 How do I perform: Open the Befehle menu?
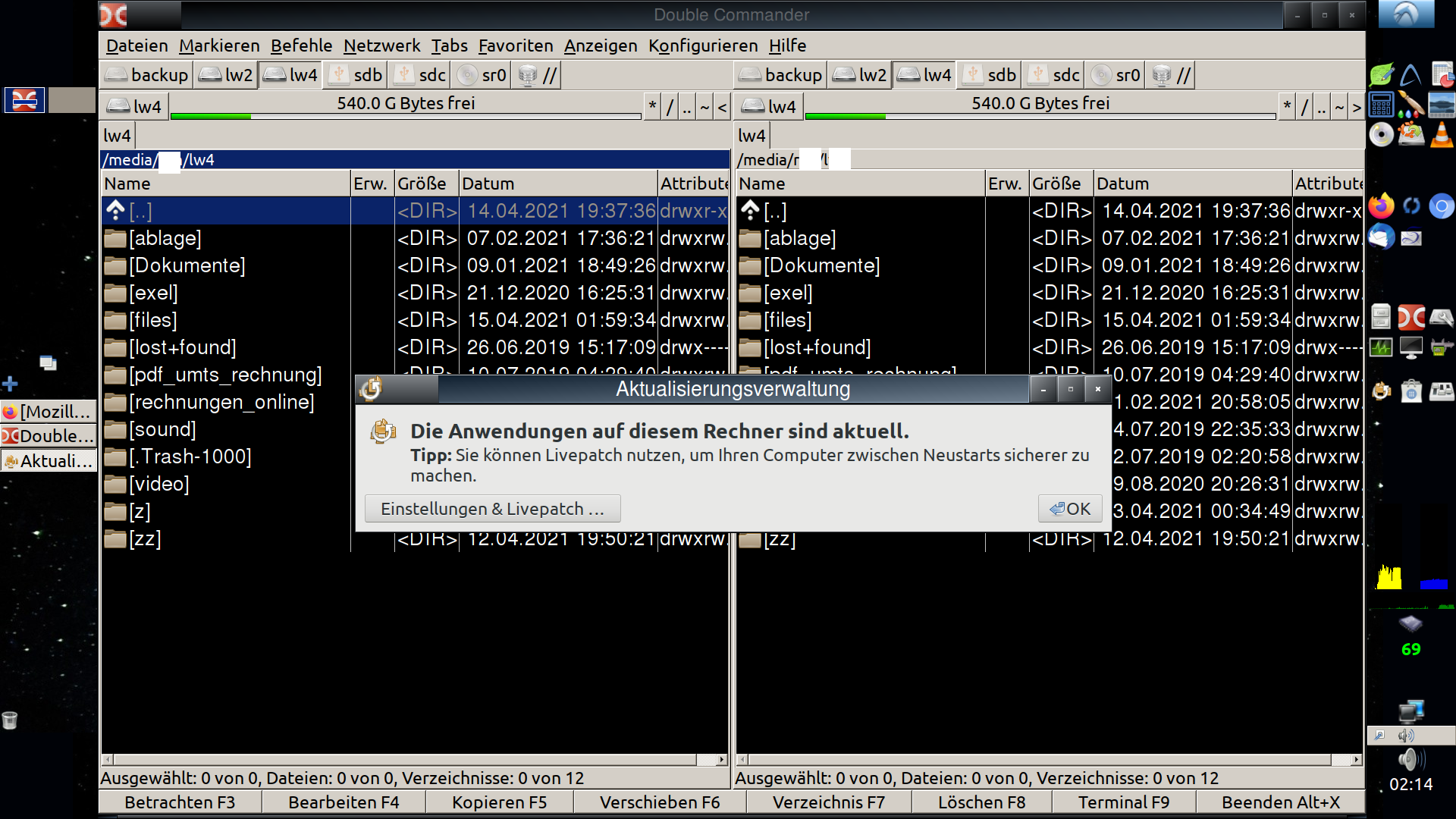(301, 45)
